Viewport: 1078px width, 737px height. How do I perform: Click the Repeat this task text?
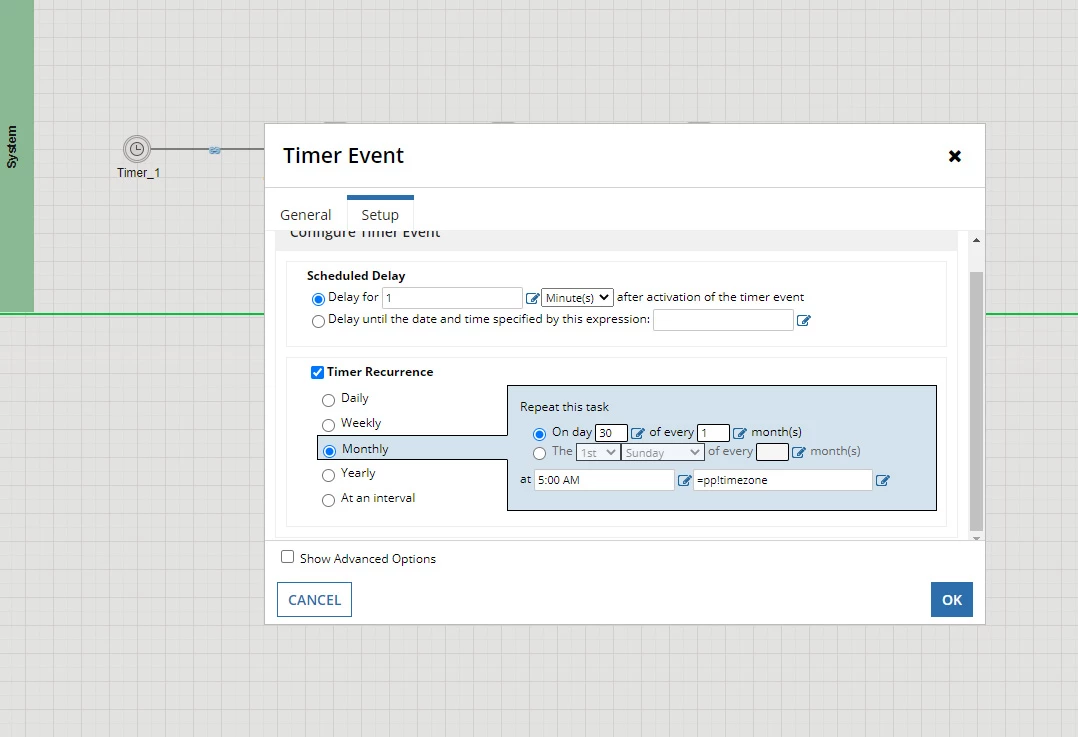point(564,407)
